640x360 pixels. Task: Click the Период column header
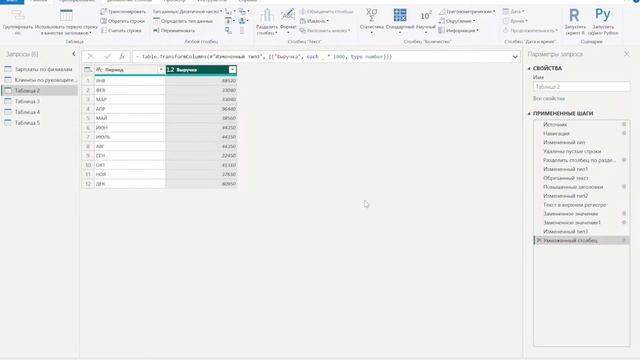[x=127, y=70]
